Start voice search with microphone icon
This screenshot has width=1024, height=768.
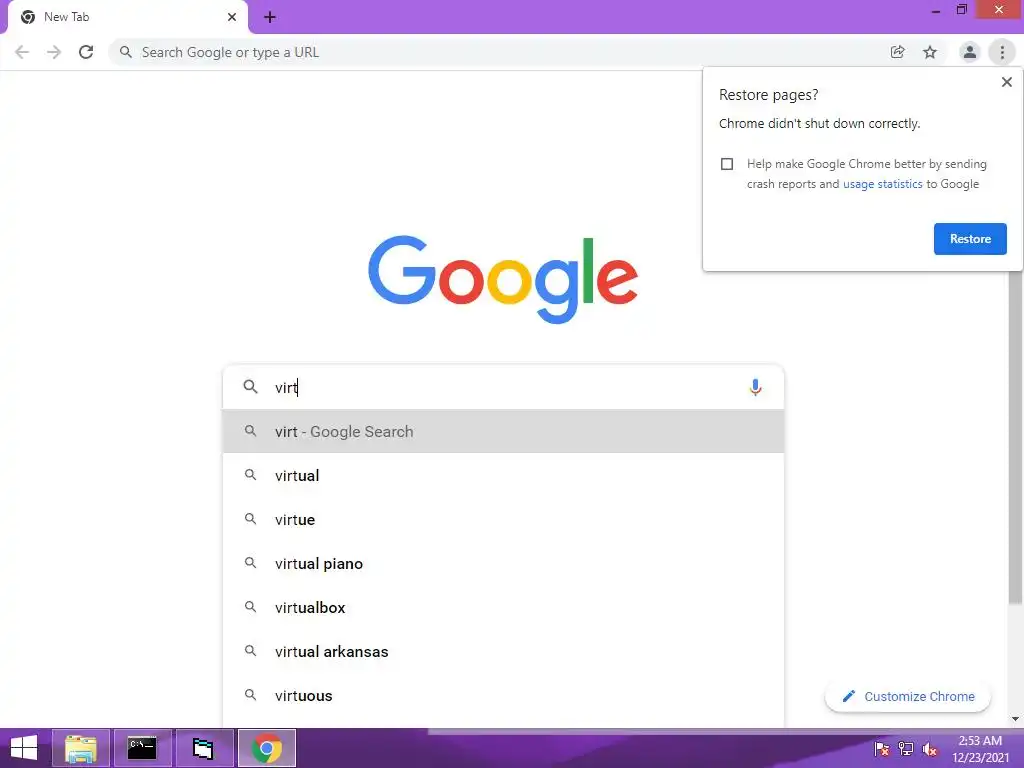coord(755,387)
